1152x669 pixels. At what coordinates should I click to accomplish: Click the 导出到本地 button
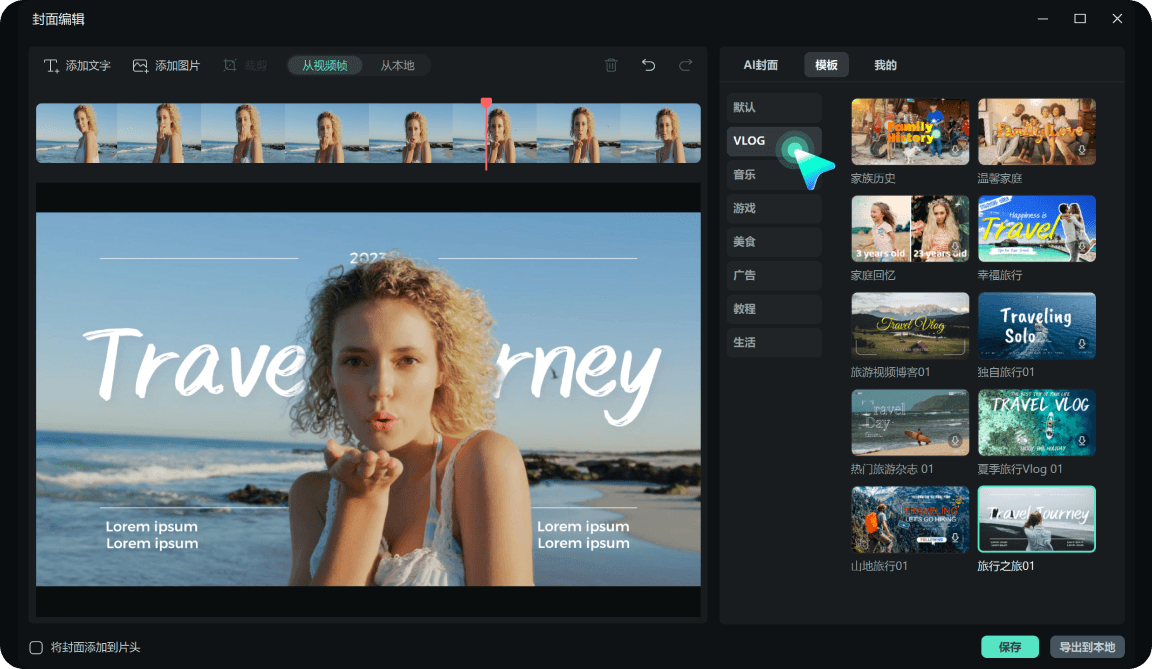point(1087,647)
